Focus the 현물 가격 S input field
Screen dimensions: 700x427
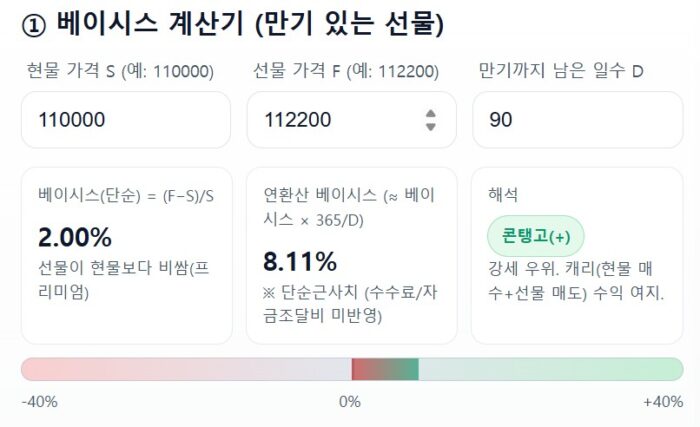(x=125, y=120)
